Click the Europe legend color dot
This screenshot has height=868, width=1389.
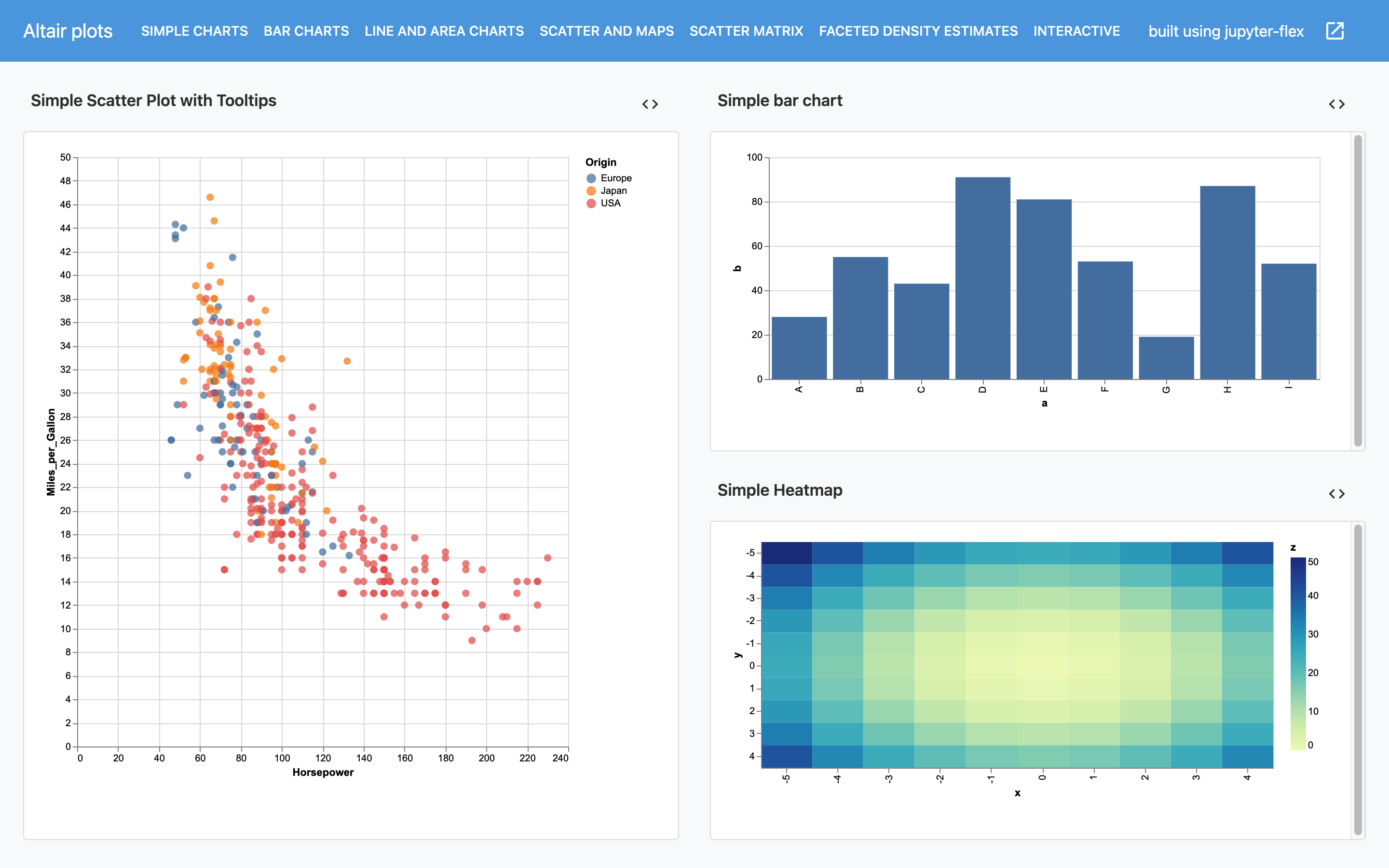[x=591, y=178]
